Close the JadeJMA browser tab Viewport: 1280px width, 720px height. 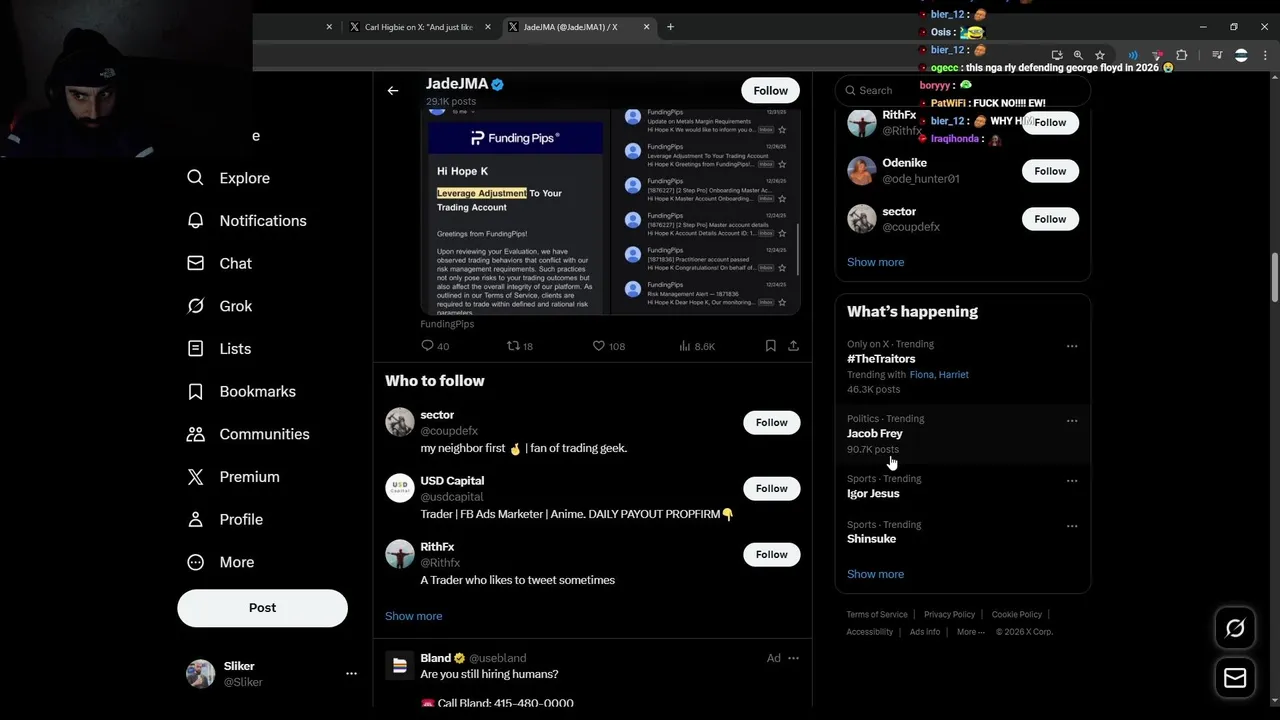tap(646, 27)
